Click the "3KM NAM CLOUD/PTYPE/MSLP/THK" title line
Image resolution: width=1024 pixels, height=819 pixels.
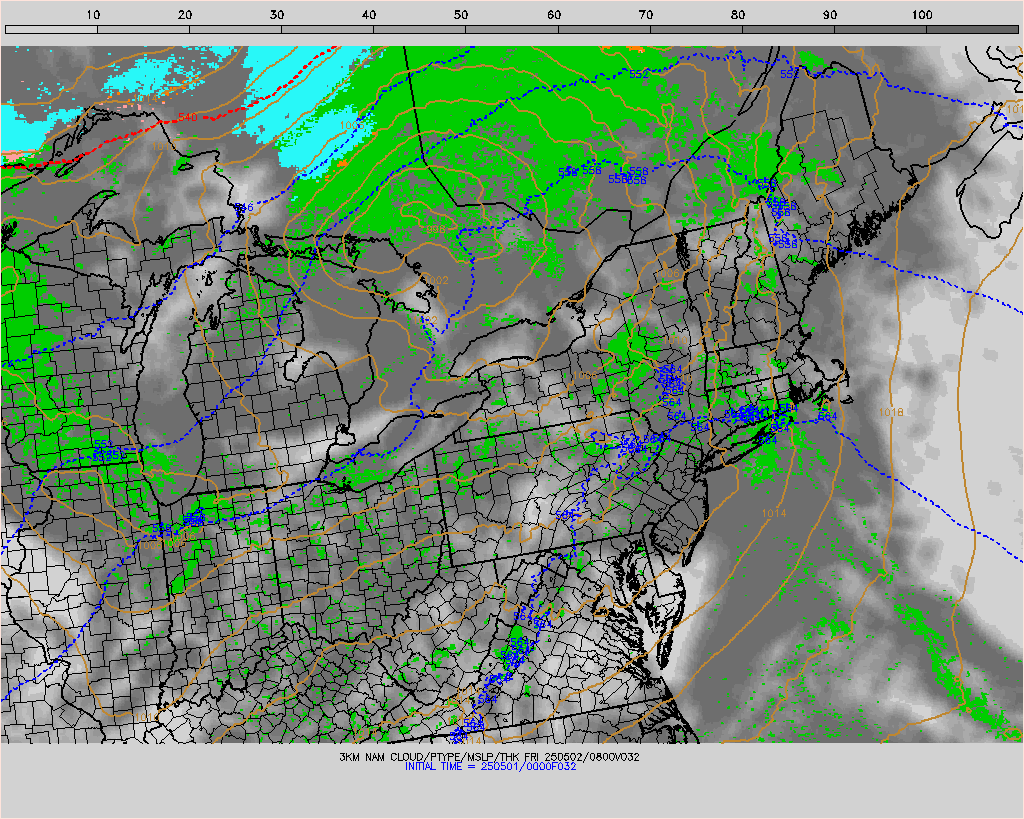(x=489, y=757)
